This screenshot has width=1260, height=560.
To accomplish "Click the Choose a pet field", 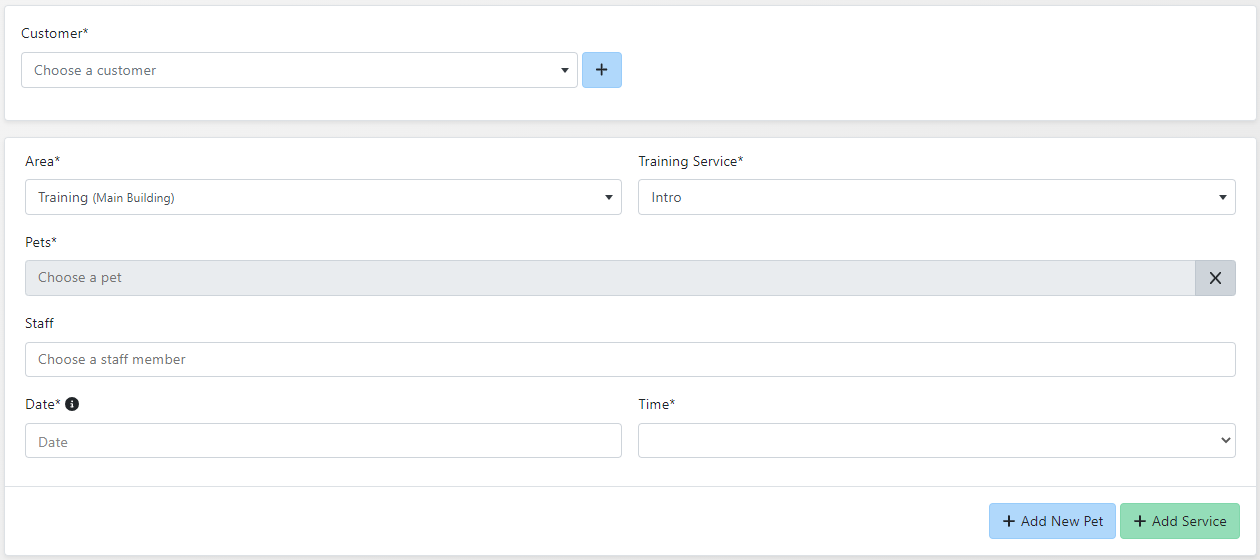I will click(610, 278).
